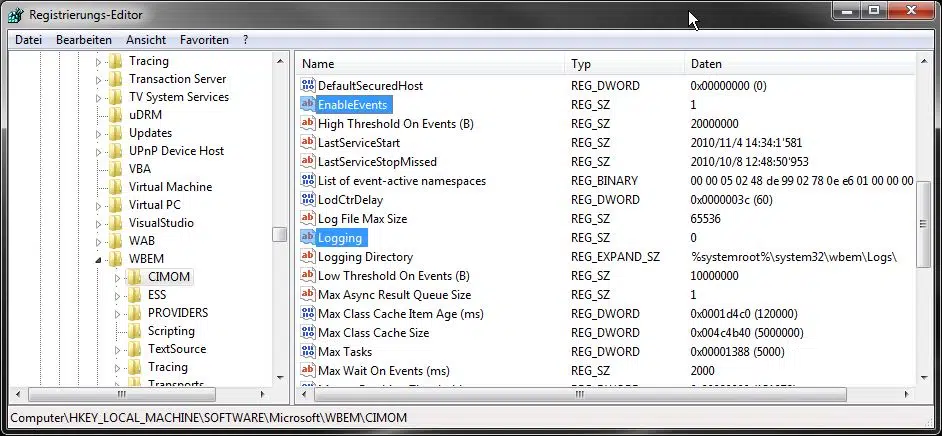Expand the PROVIDERS subkey

[x=117, y=313]
